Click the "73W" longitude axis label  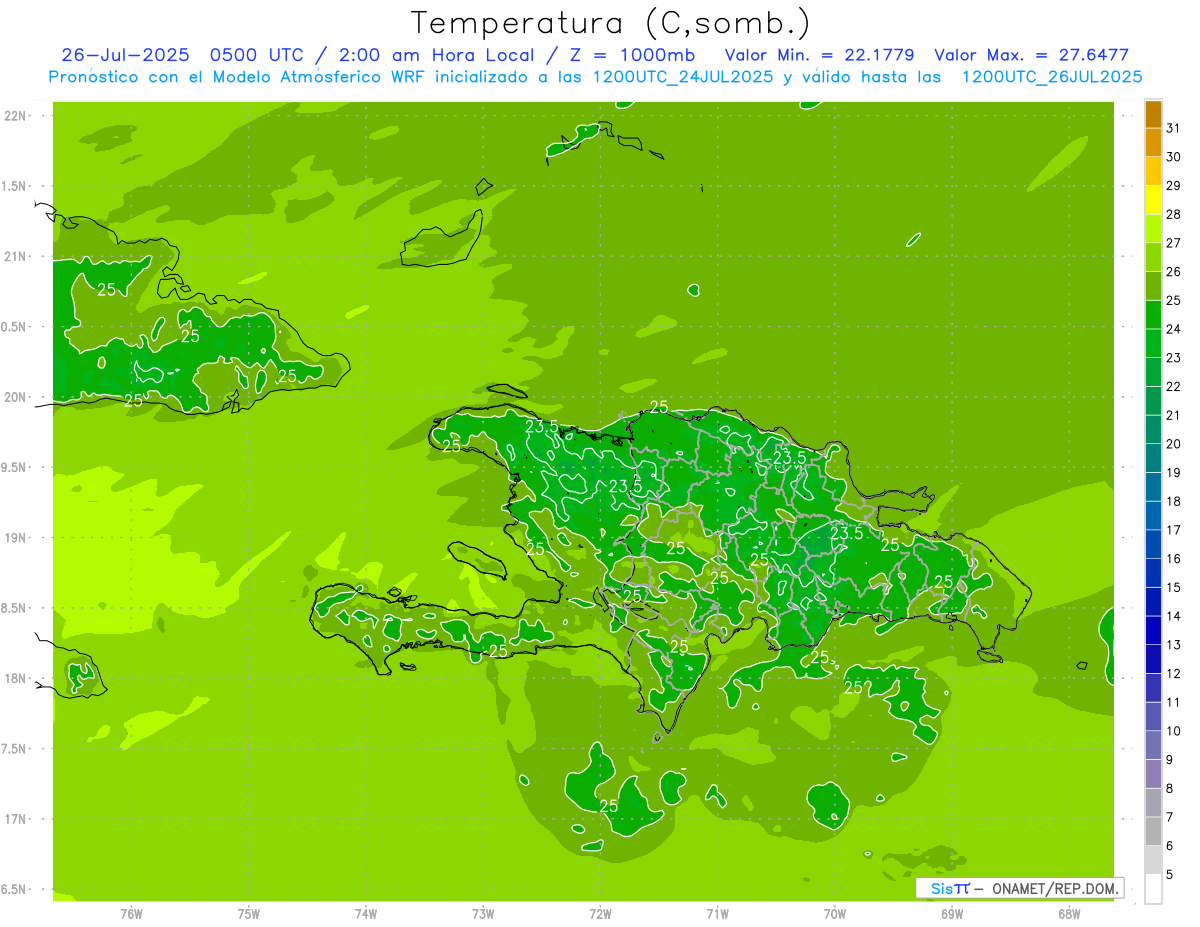[483, 914]
